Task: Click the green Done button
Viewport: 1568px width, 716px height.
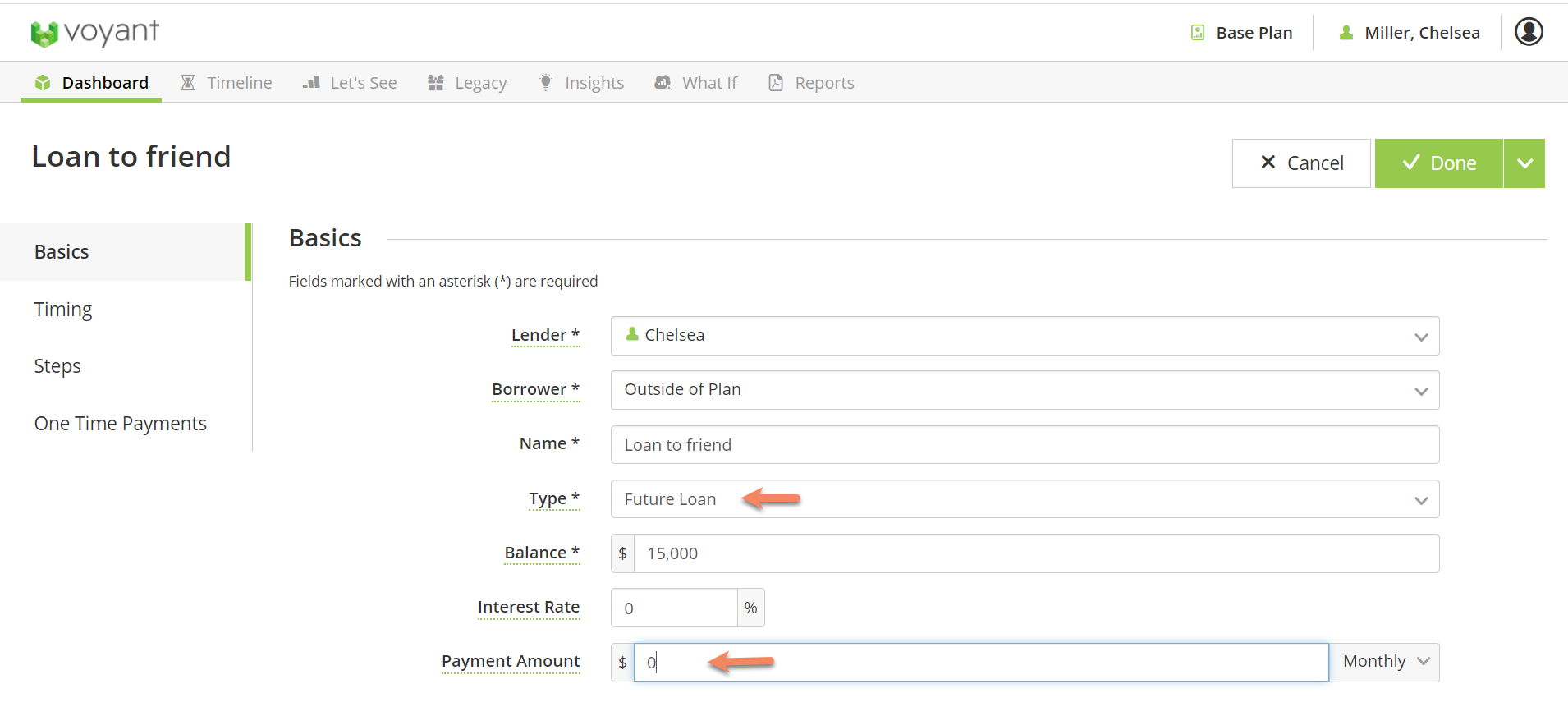Action: tap(1438, 163)
